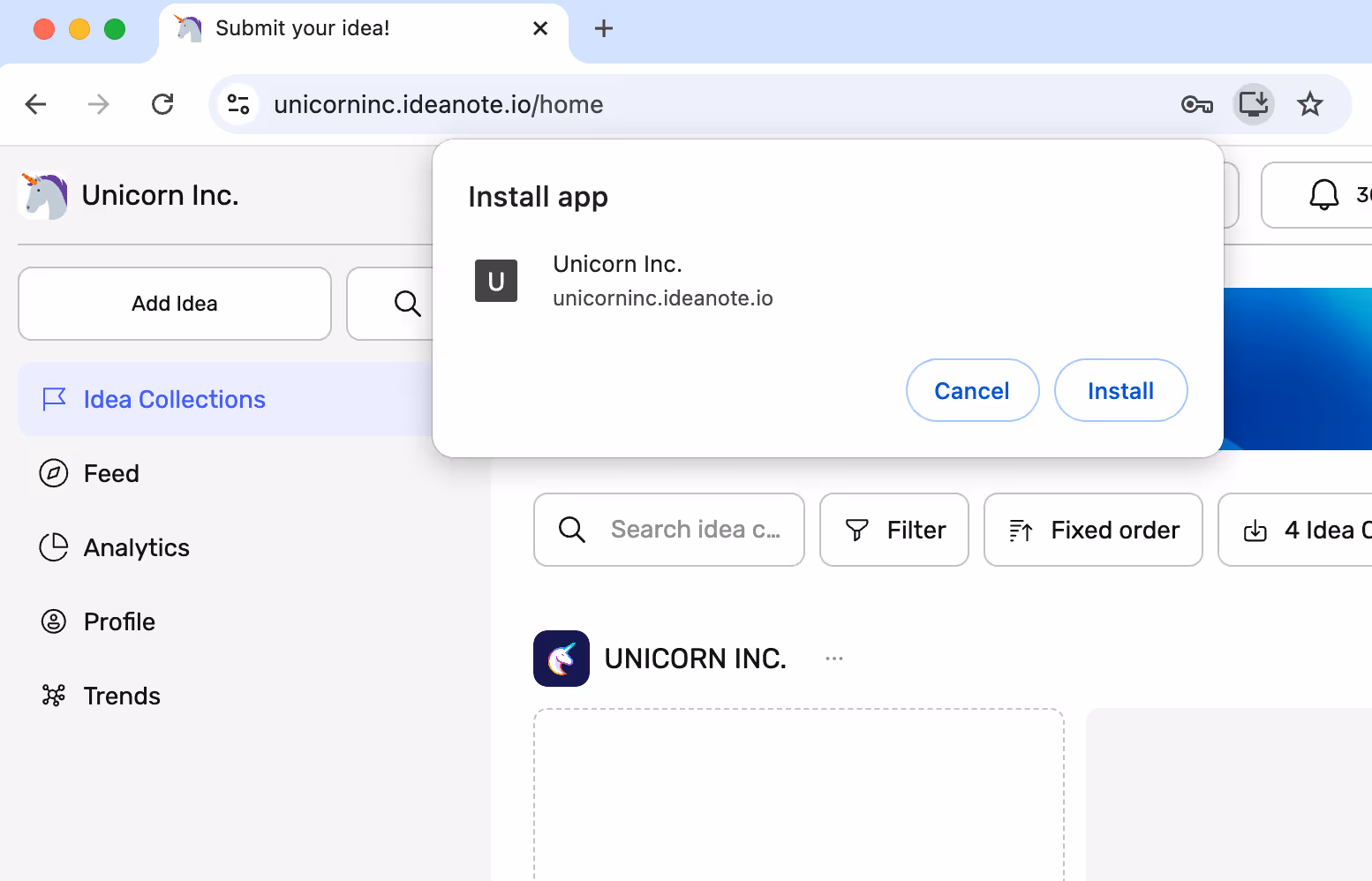Reload the current page
The image size is (1372, 881).
pos(162,104)
